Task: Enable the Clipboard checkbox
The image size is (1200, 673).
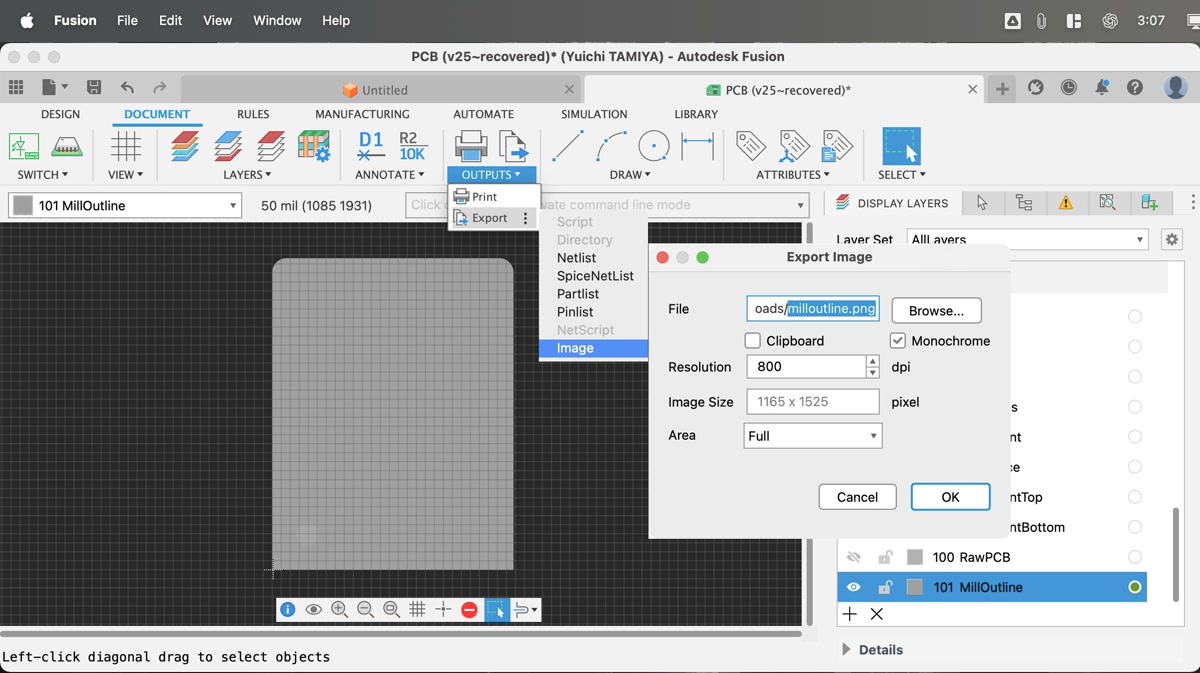Action: (753, 341)
